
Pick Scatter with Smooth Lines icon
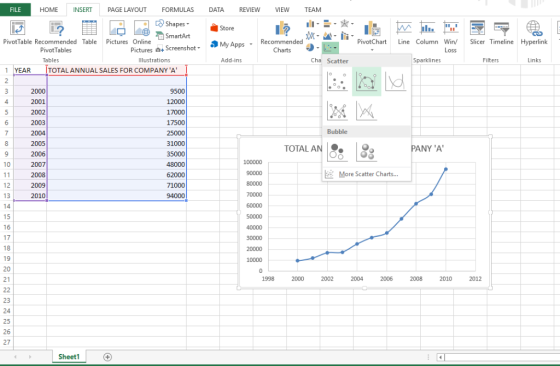pyautogui.click(x=396, y=81)
